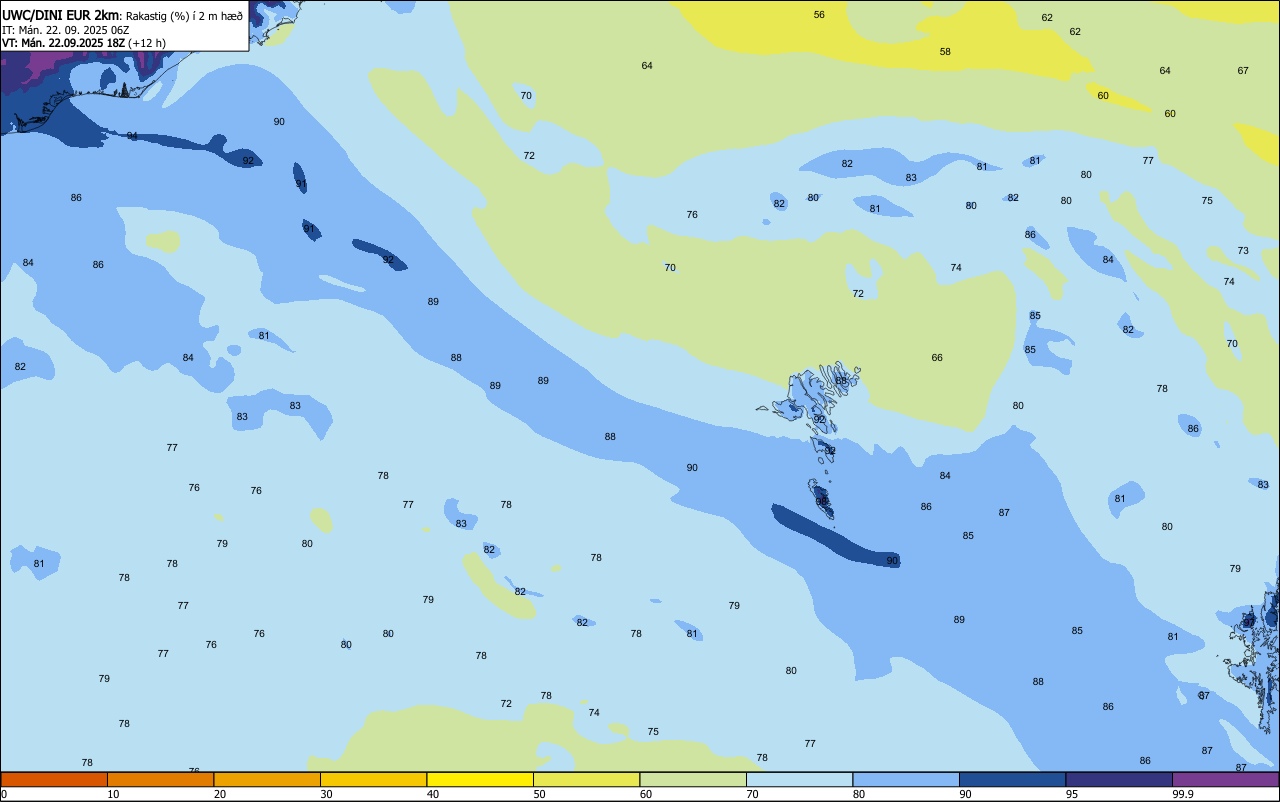Click the '10' legend tick label
Screen dimensions: 1280x802
click(x=113, y=794)
